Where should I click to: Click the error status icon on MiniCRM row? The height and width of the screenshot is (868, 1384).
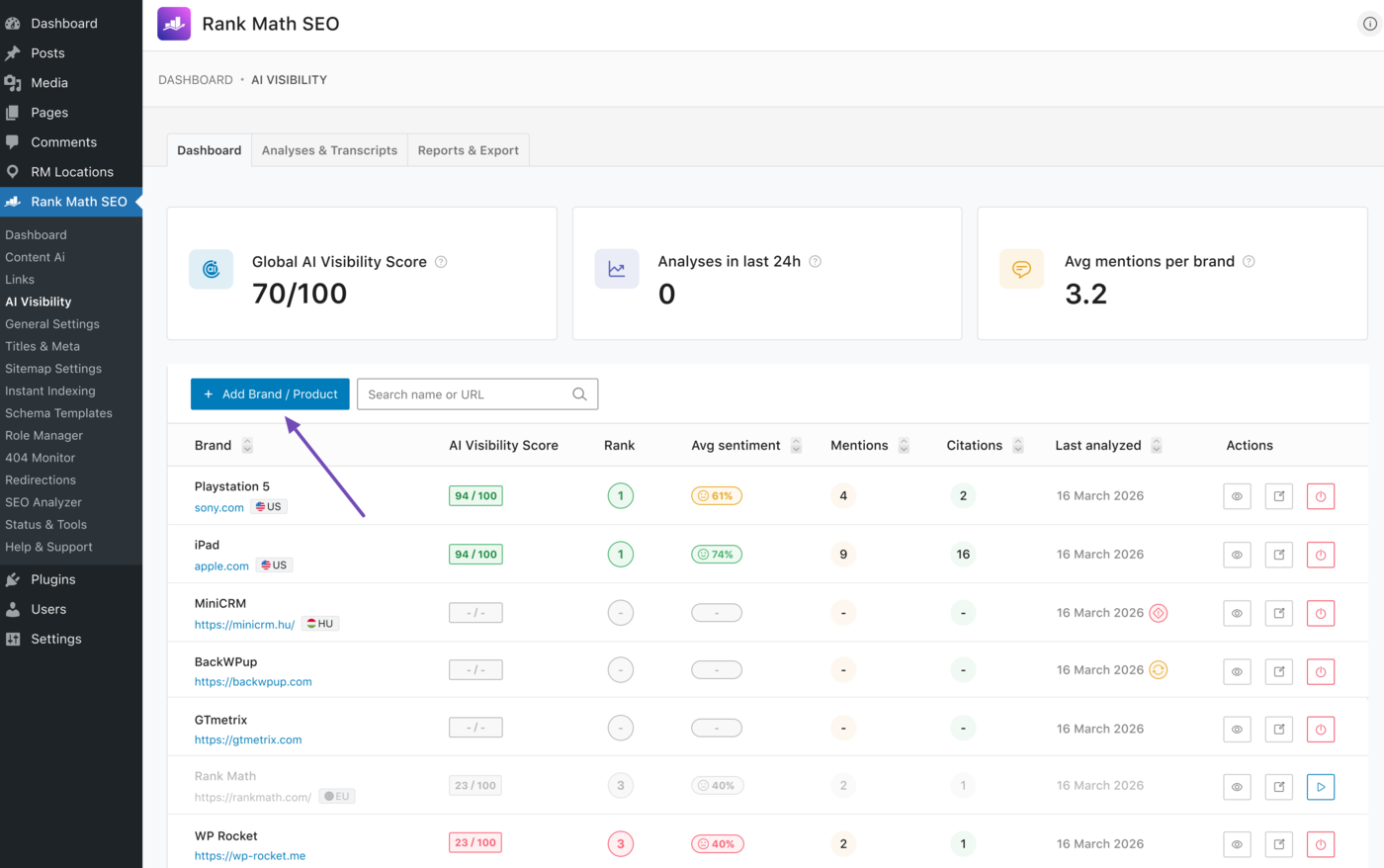point(1159,613)
